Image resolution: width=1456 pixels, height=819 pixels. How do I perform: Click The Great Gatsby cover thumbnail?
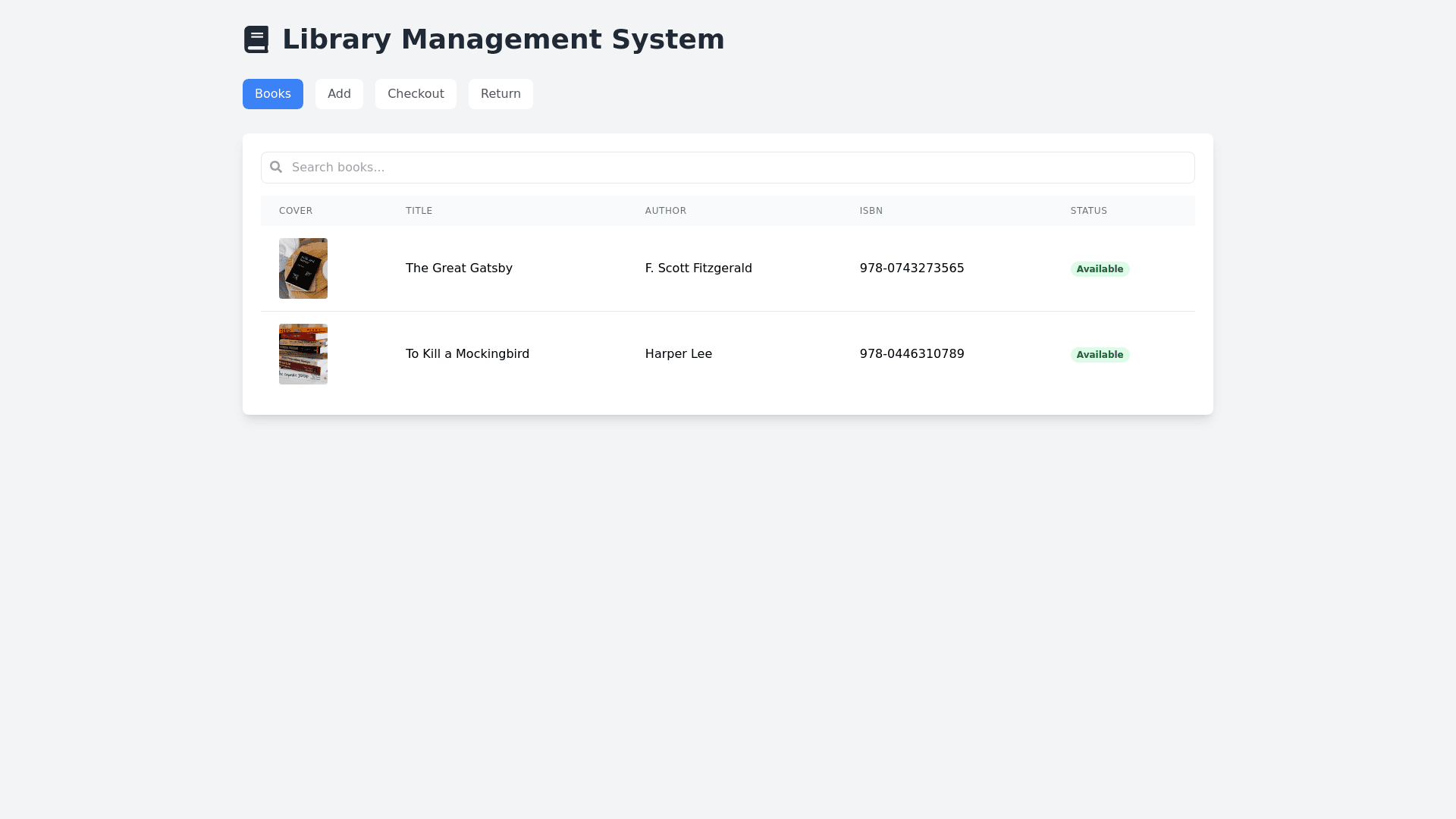(303, 268)
